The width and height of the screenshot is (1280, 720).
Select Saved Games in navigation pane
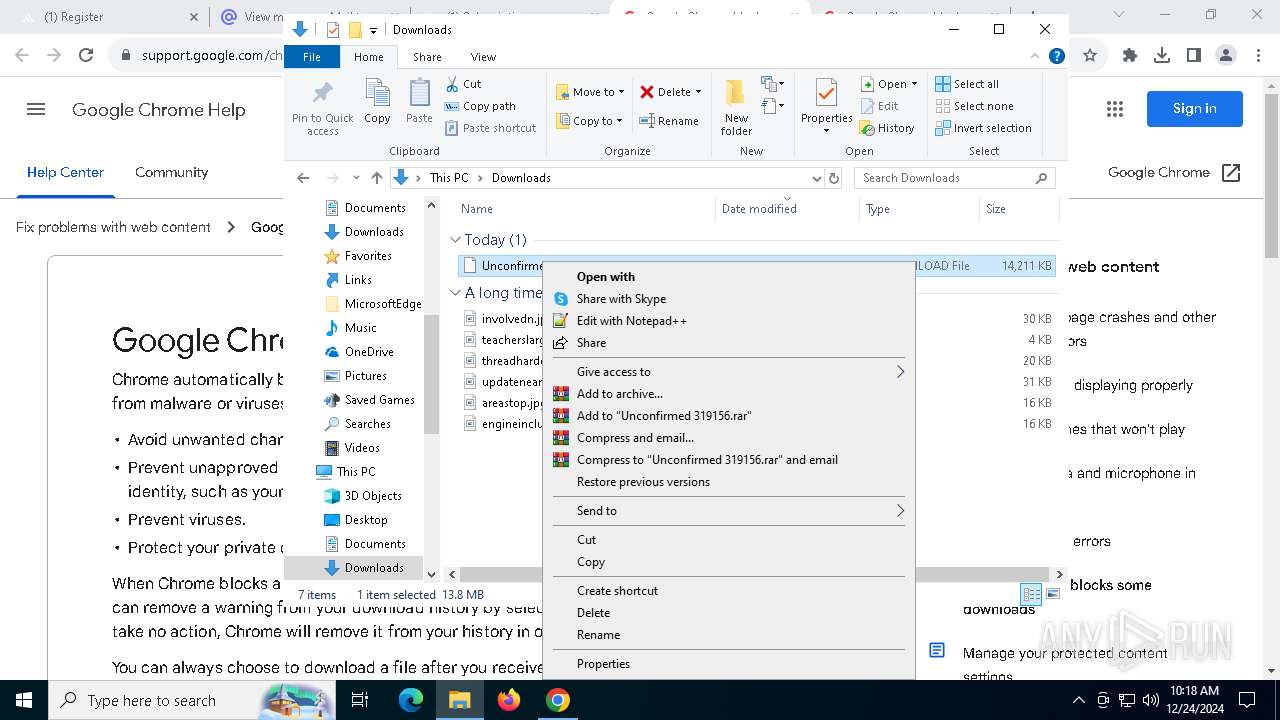click(x=378, y=400)
